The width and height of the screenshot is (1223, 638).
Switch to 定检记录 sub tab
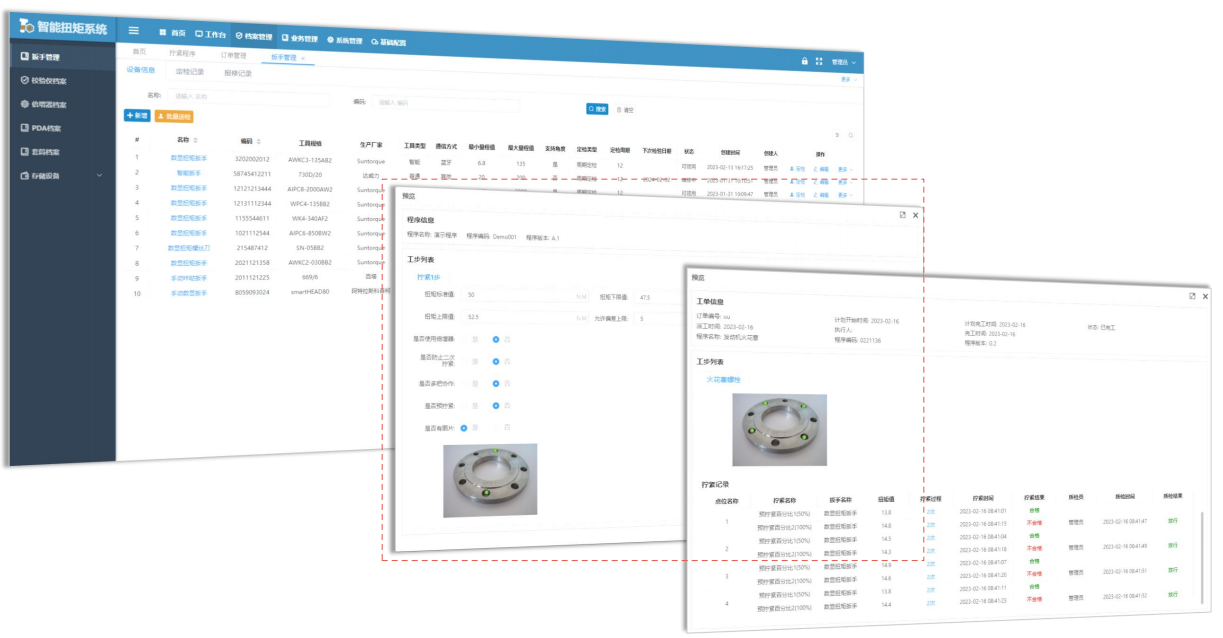pyautogui.click(x=190, y=72)
